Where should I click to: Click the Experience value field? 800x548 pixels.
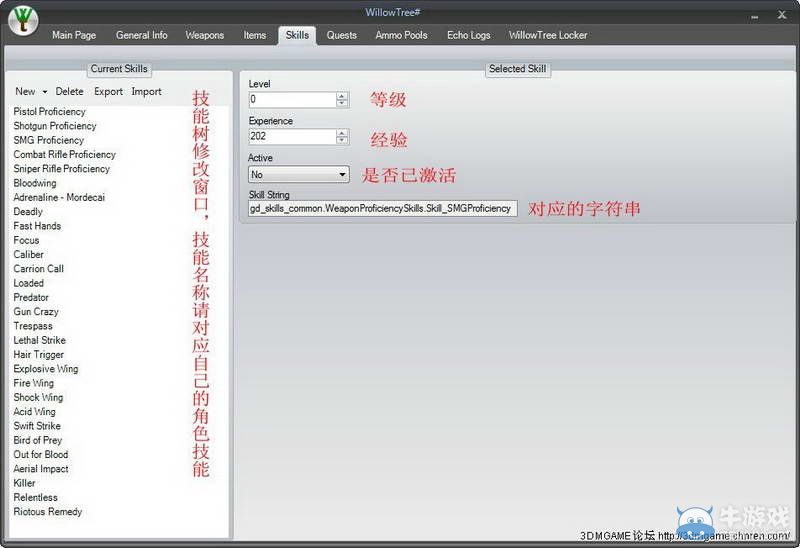click(x=292, y=136)
